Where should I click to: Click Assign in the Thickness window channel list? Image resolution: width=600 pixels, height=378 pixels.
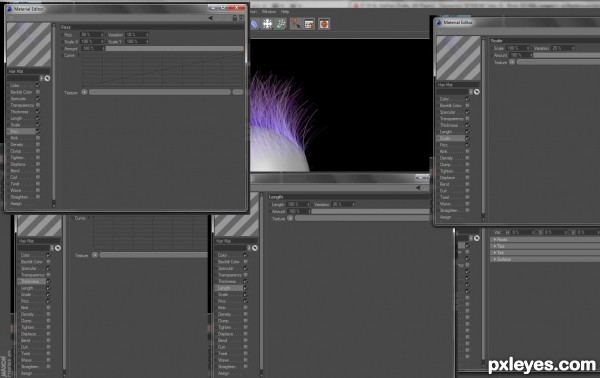coord(26,373)
